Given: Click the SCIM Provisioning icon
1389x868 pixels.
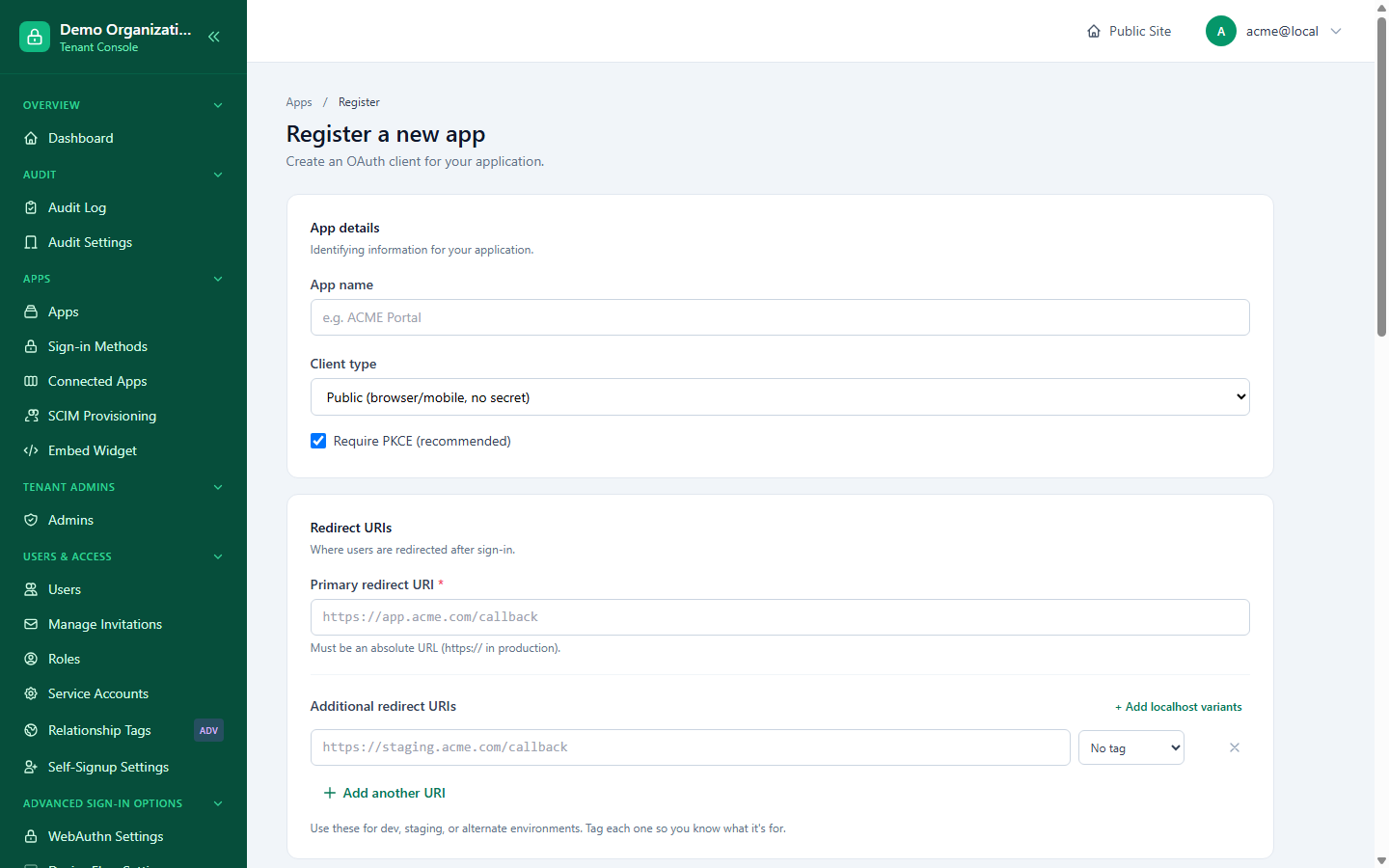Looking at the screenshot, I should pyautogui.click(x=31, y=416).
